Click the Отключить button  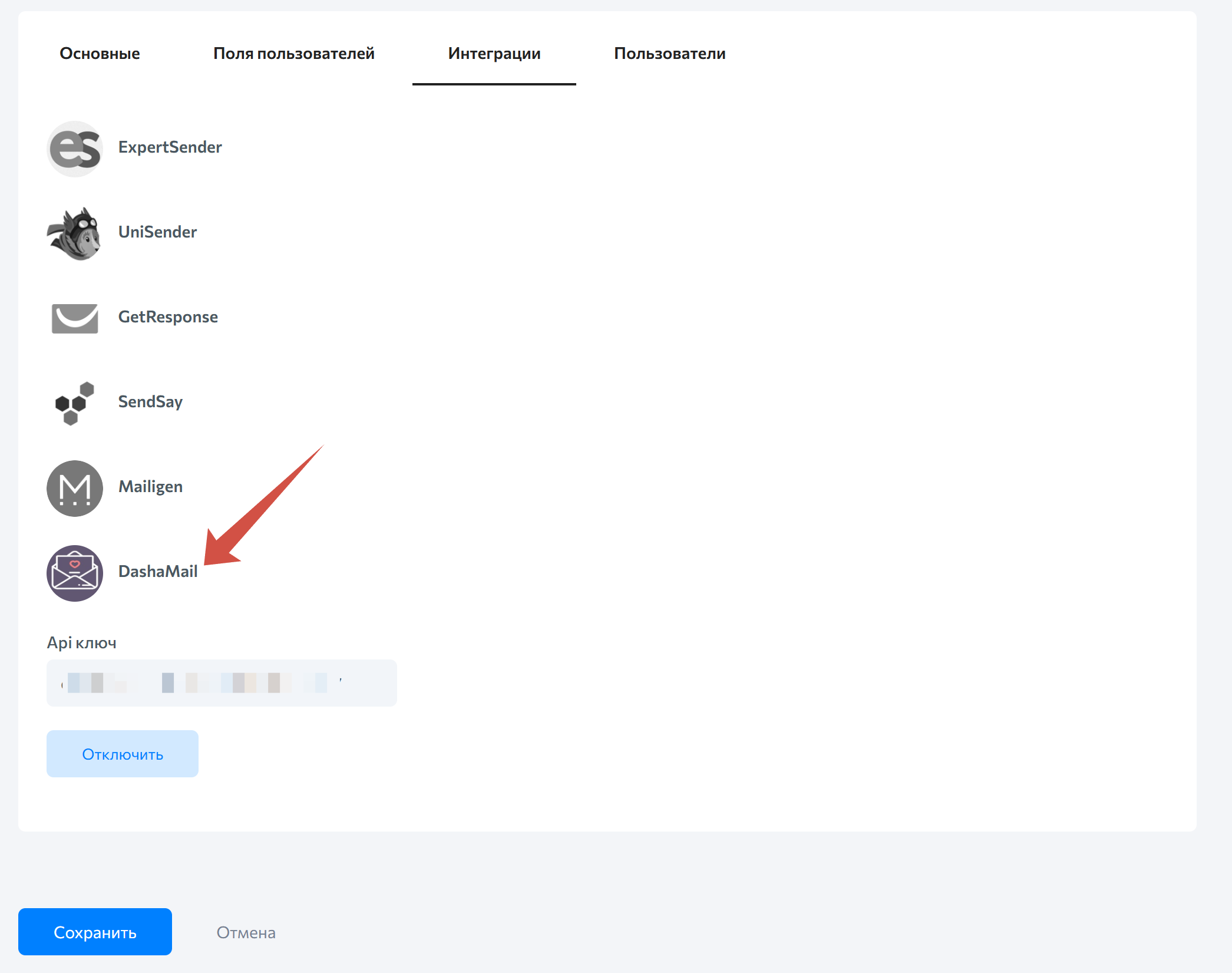[123, 754]
